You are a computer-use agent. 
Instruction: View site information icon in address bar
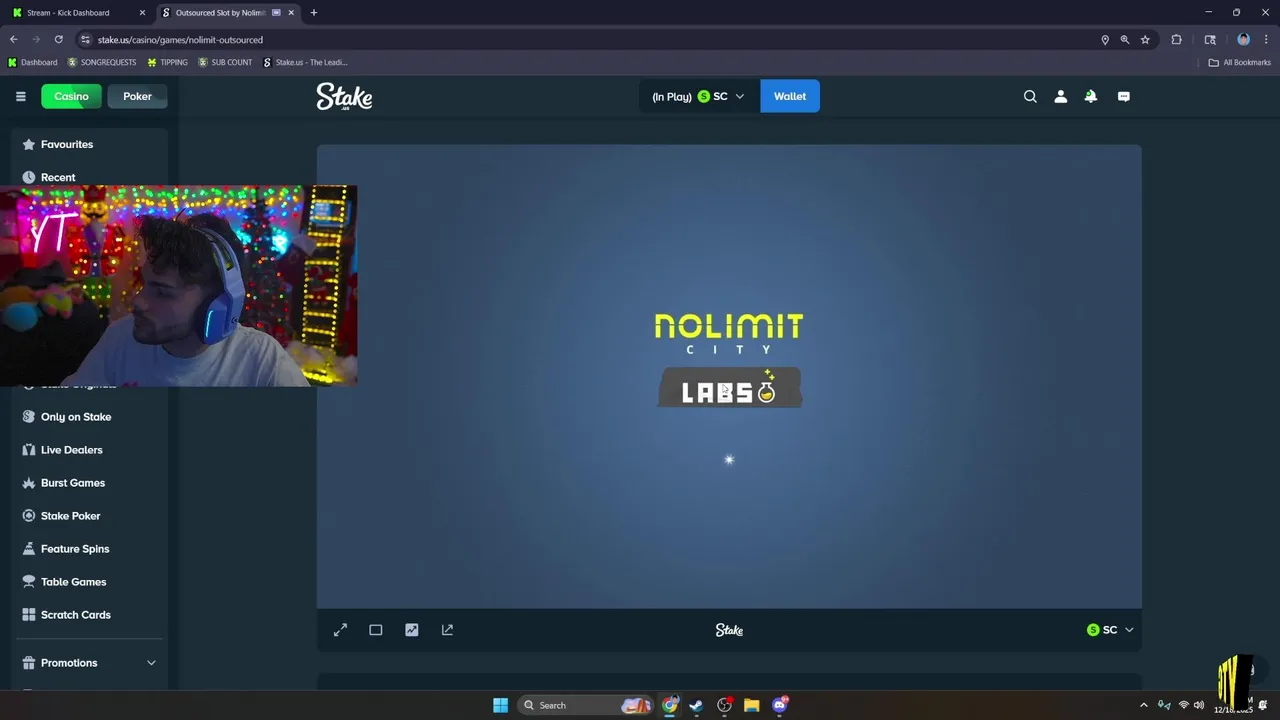coord(86,40)
